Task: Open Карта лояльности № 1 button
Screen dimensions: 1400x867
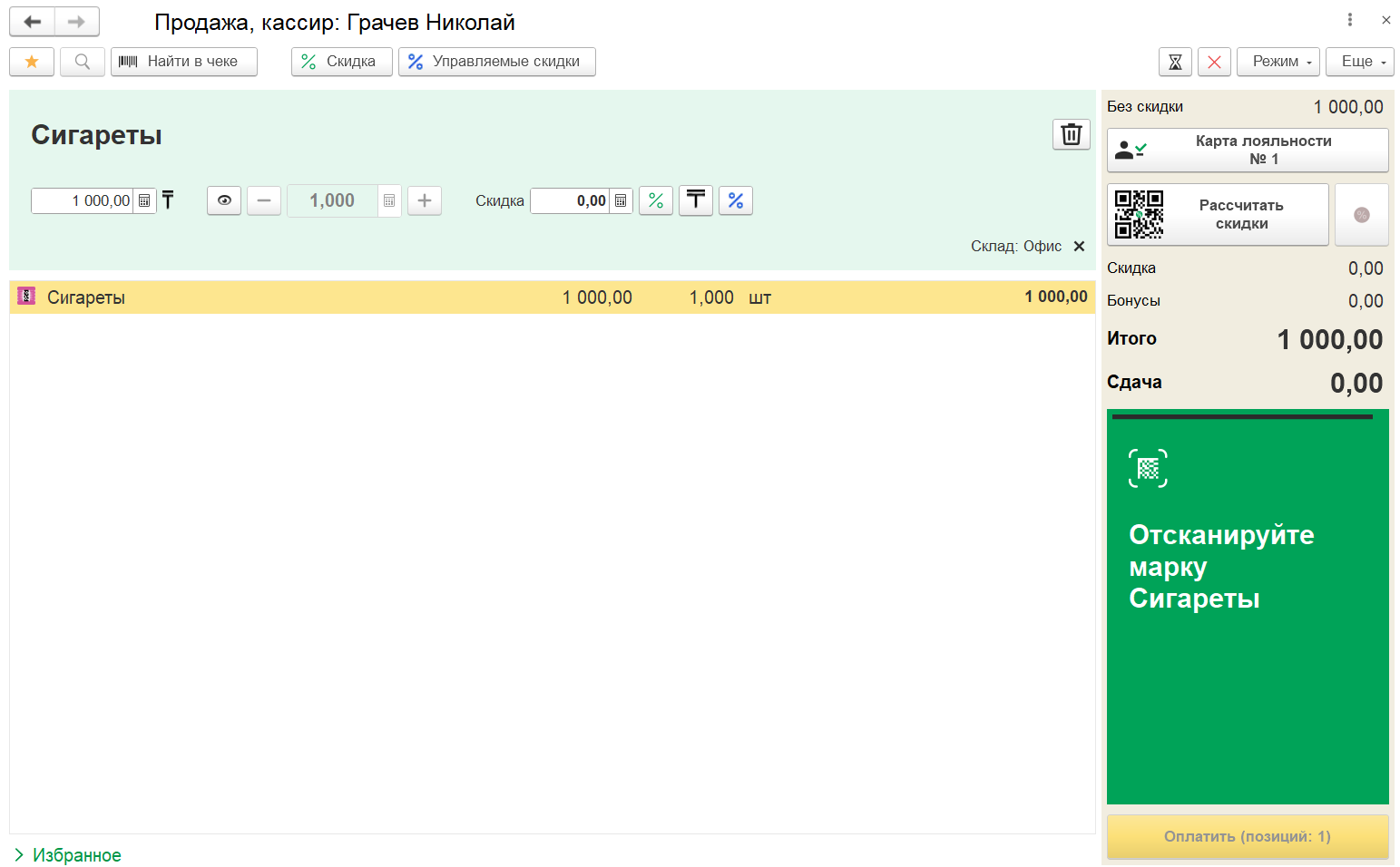Action: (x=1248, y=150)
